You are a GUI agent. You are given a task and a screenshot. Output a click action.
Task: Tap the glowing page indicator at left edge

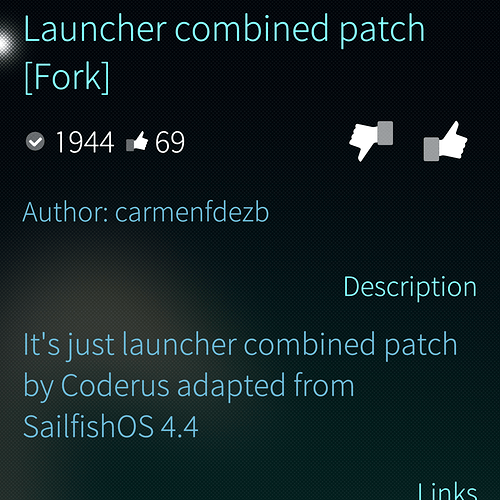coord(7,43)
